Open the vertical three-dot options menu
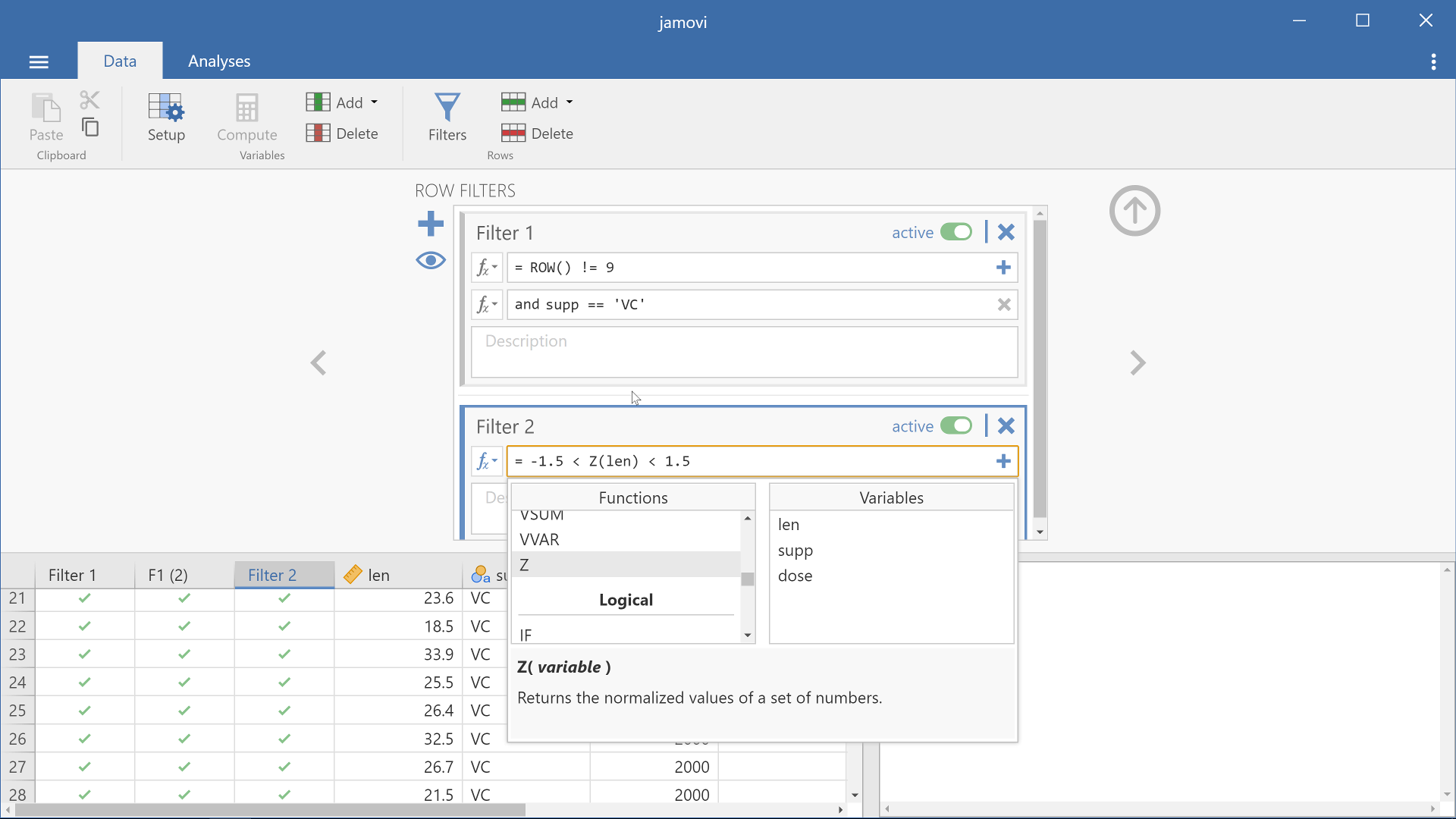The height and width of the screenshot is (819, 1456). coord(1433,61)
